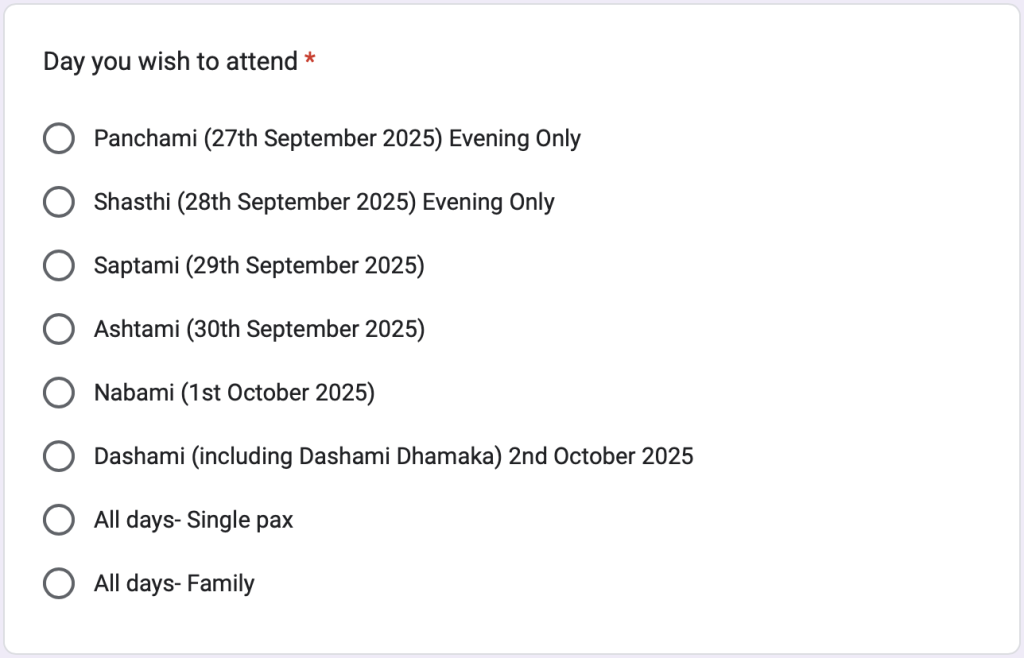
Task: Tick the Saptami radio circle
Action: tap(59, 266)
